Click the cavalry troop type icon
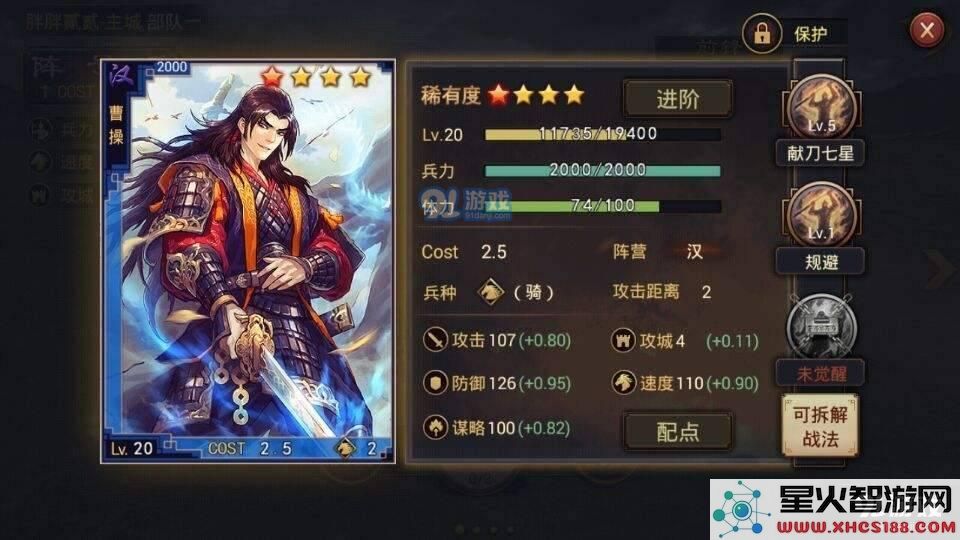This screenshot has height=540, width=960. [x=490, y=292]
